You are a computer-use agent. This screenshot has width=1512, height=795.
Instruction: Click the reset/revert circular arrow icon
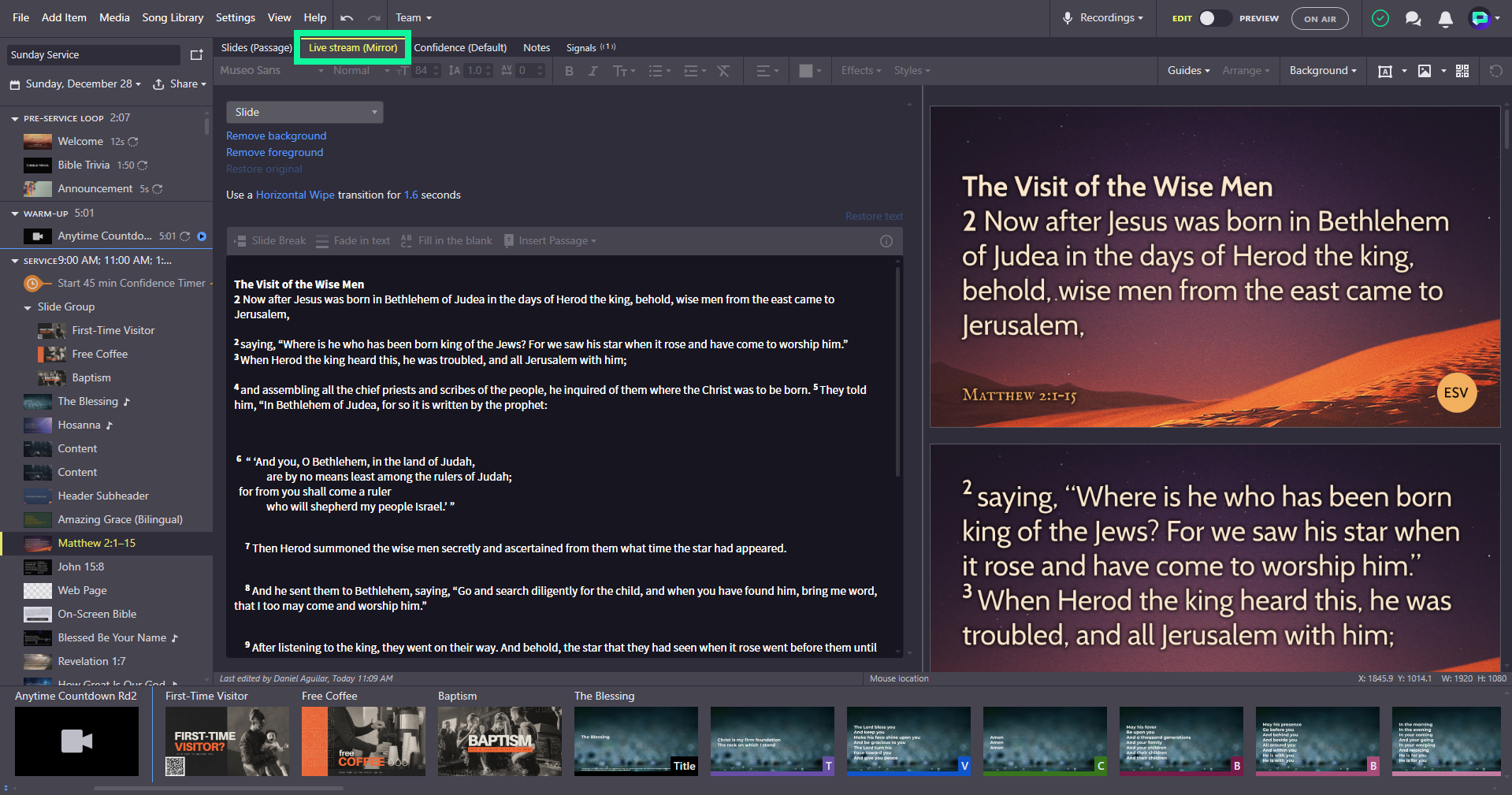tap(1495, 71)
